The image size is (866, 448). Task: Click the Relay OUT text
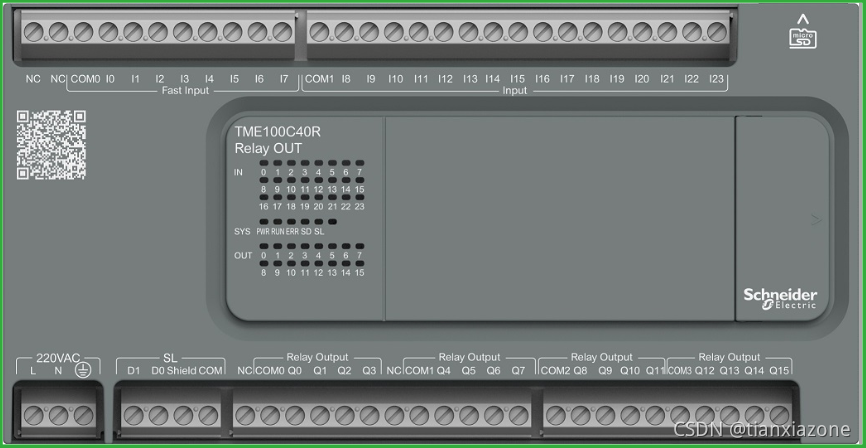(268, 149)
